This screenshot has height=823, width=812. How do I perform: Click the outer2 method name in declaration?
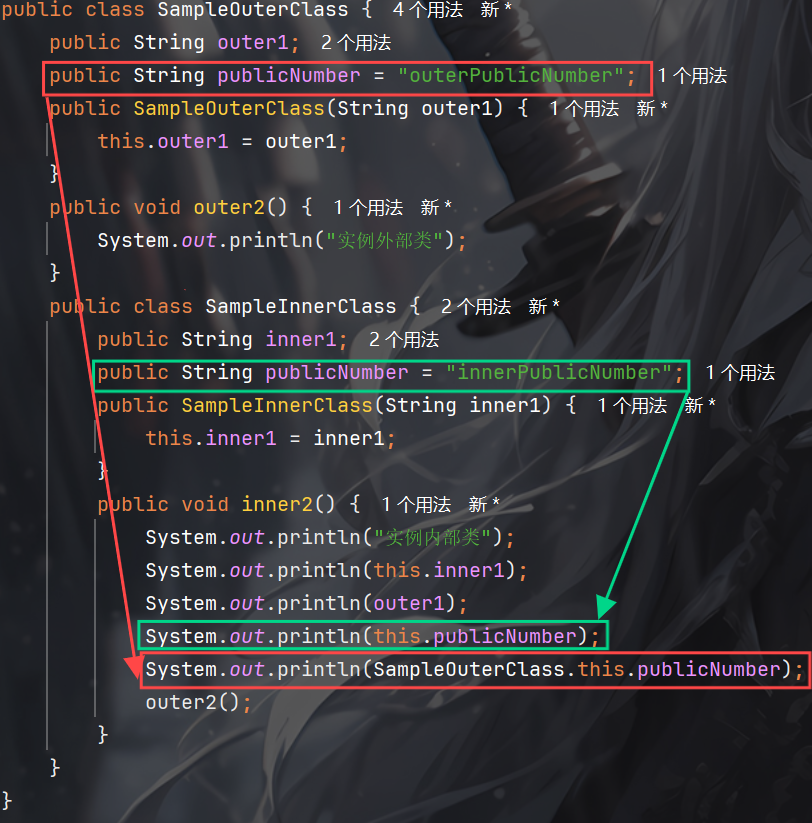229,208
